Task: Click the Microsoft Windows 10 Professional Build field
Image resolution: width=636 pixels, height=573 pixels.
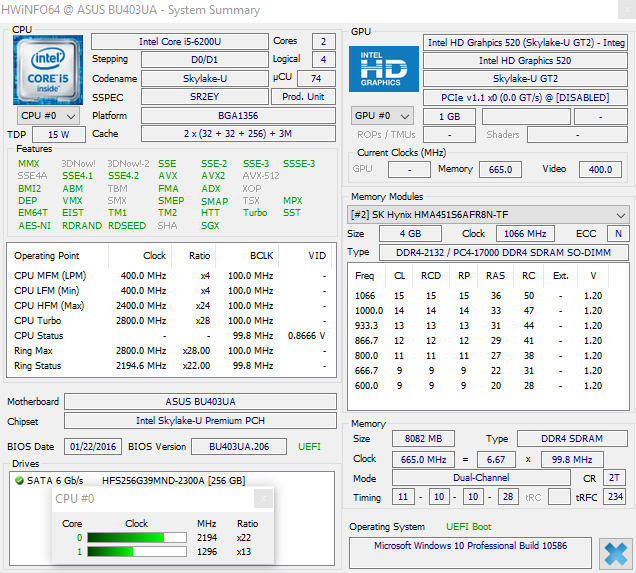Action: coord(471,553)
